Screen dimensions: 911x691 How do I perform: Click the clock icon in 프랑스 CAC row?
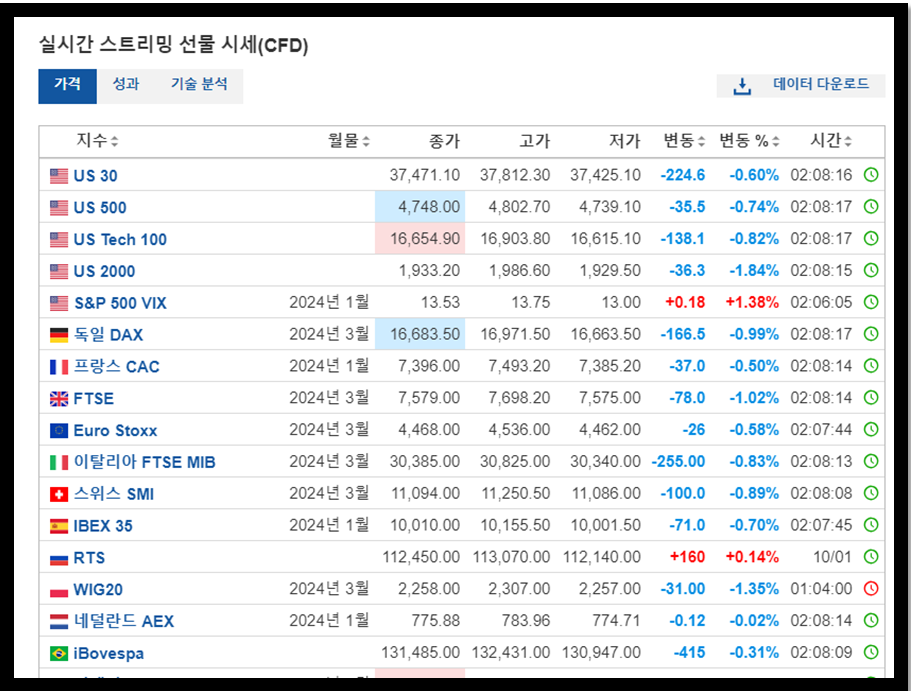pyautogui.click(x=871, y=366)
